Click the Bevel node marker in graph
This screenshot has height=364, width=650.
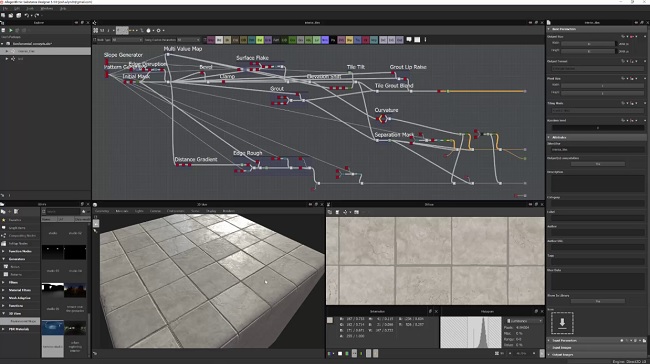click(x=202, y=73)
